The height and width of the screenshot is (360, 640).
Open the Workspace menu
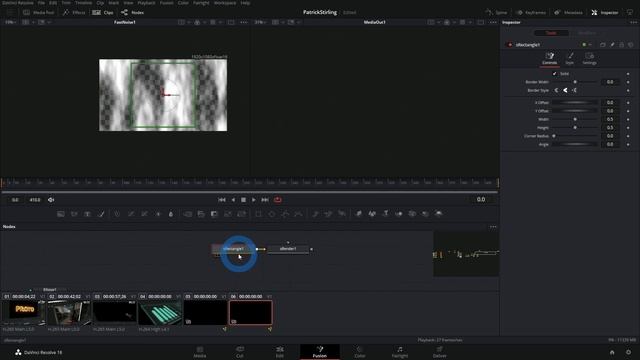[225, 2]
